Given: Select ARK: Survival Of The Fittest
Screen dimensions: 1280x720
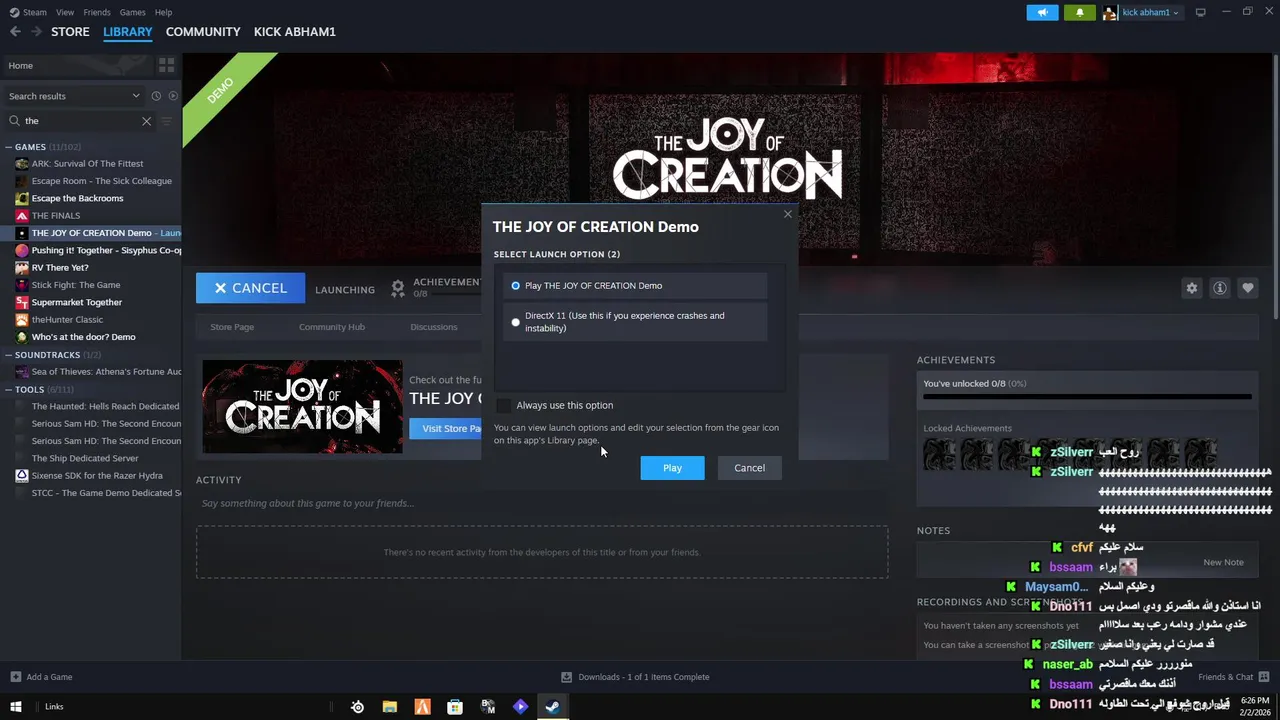Looking at the screenshot, I should pyautogui.click(x=87, y=164).
